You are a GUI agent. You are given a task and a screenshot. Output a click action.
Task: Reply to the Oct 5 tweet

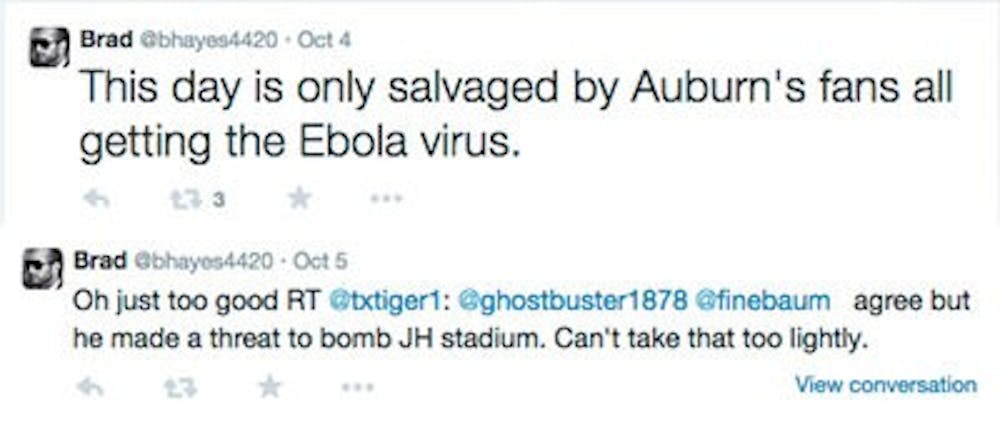click(x=91, y=387)
